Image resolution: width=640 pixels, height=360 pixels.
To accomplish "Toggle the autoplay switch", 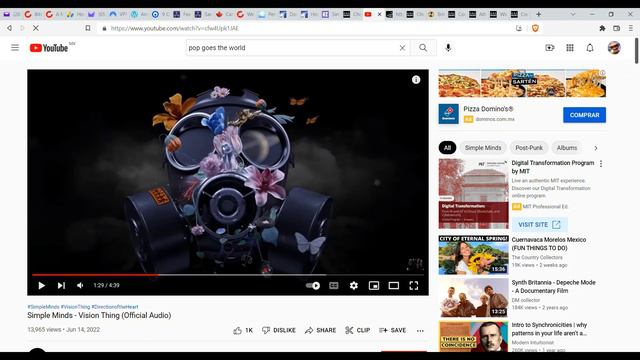I will [313, 285].
